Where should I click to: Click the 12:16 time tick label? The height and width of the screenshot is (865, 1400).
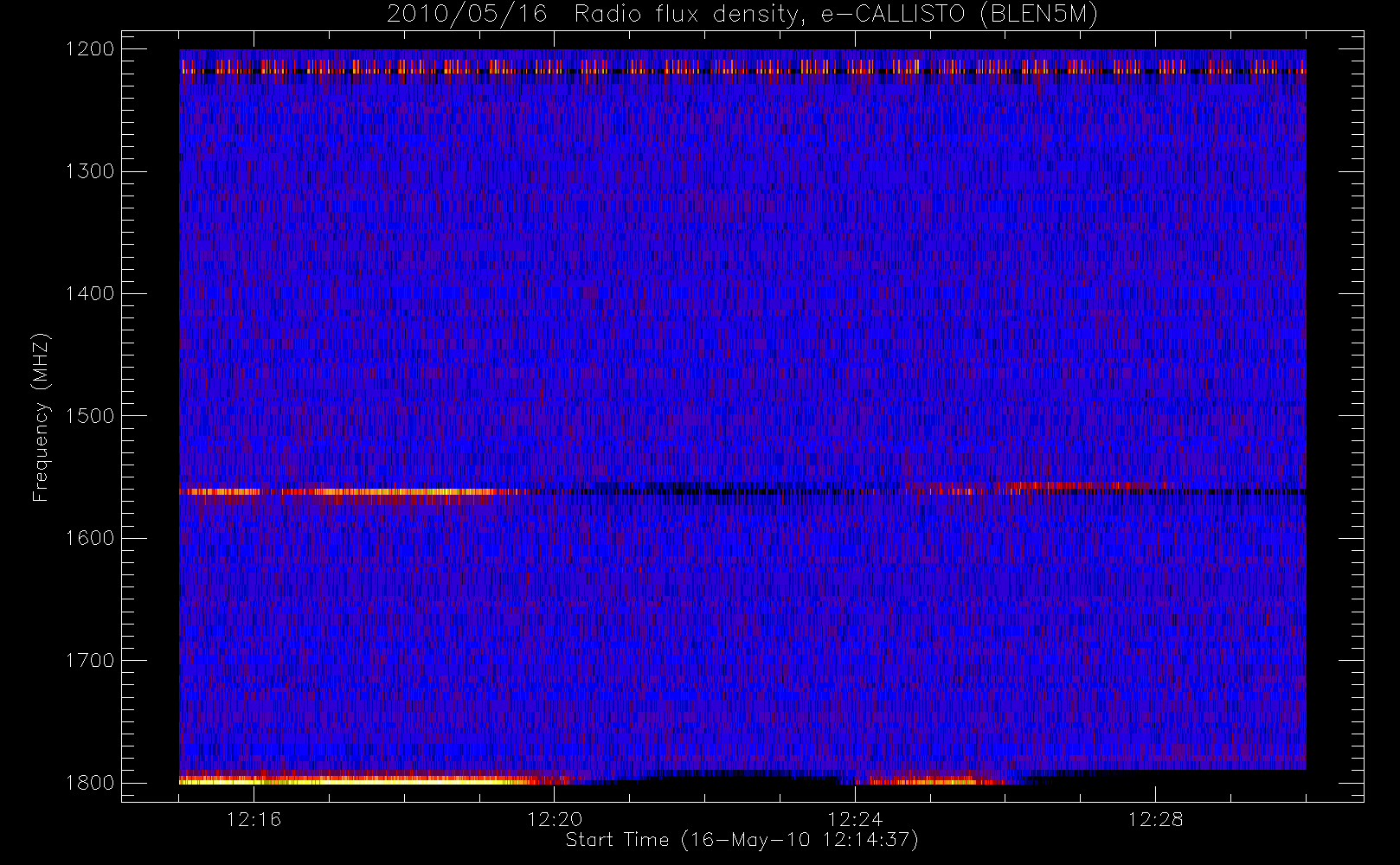(x=254, y=819)
